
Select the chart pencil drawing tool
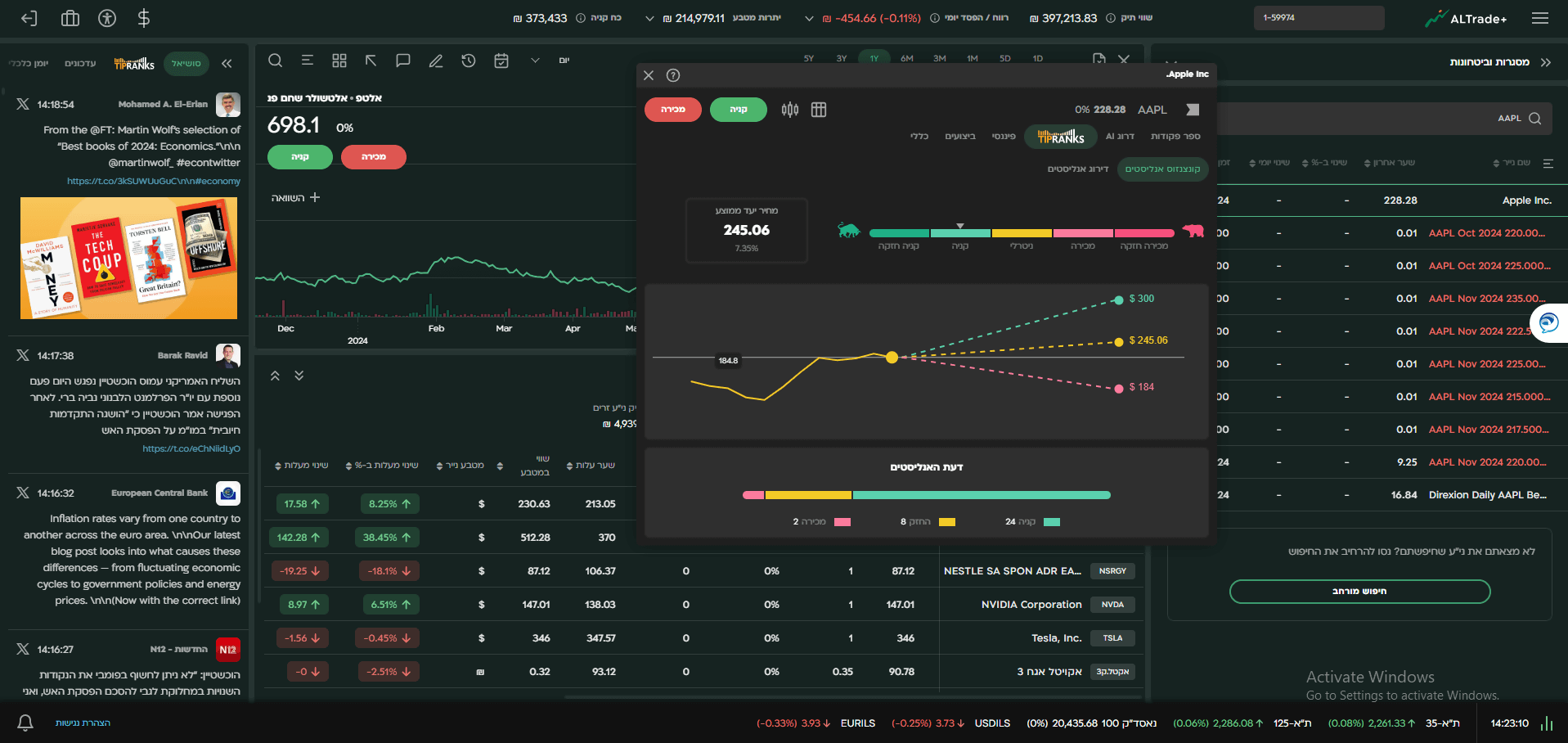[x=436, y=61]
